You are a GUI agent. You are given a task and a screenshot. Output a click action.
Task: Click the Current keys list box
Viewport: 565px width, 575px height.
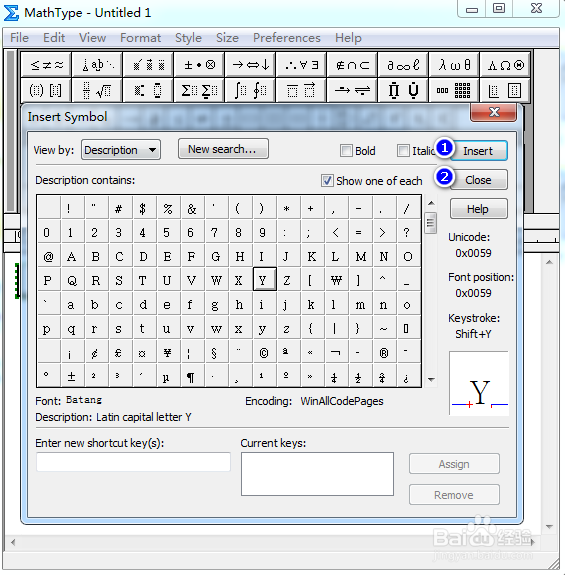[x=317, y=474]
